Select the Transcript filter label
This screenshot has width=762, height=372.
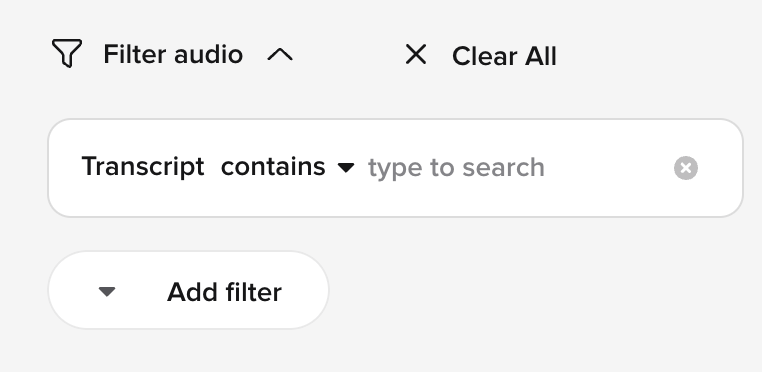point(143,167)
